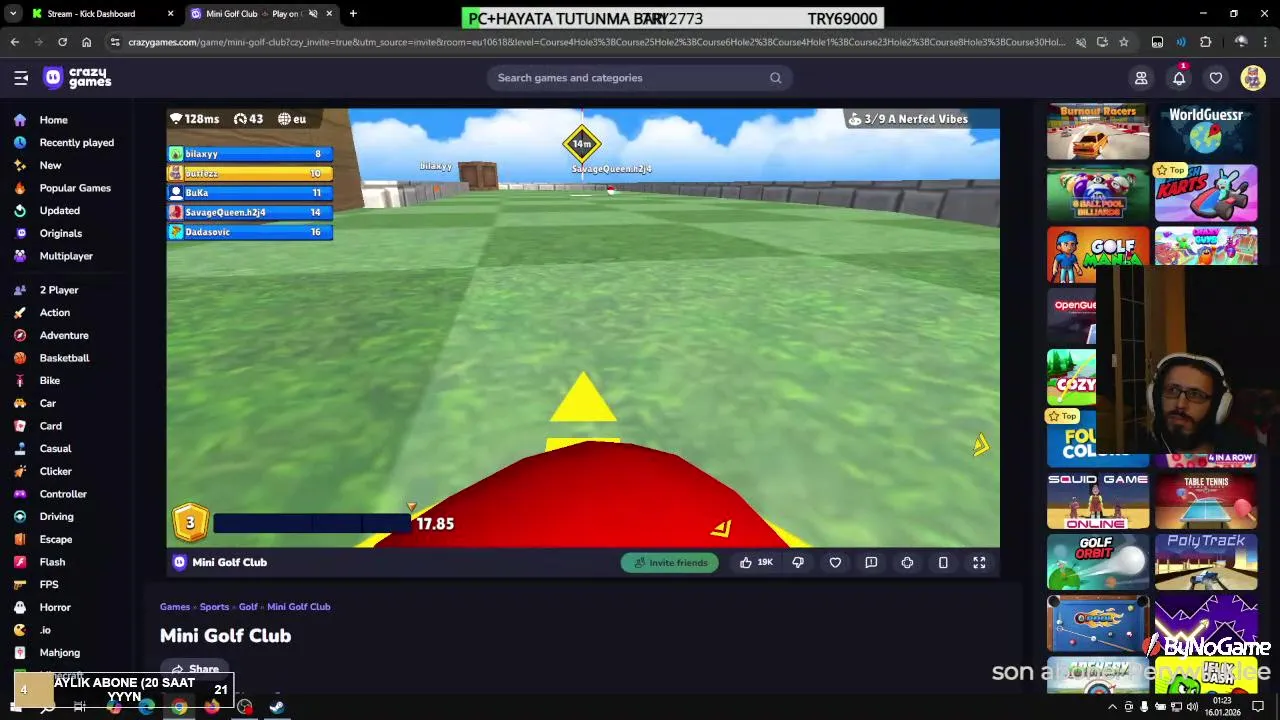Click the Horror category icon
This screenshot has height=720, width=1280.
20,607
